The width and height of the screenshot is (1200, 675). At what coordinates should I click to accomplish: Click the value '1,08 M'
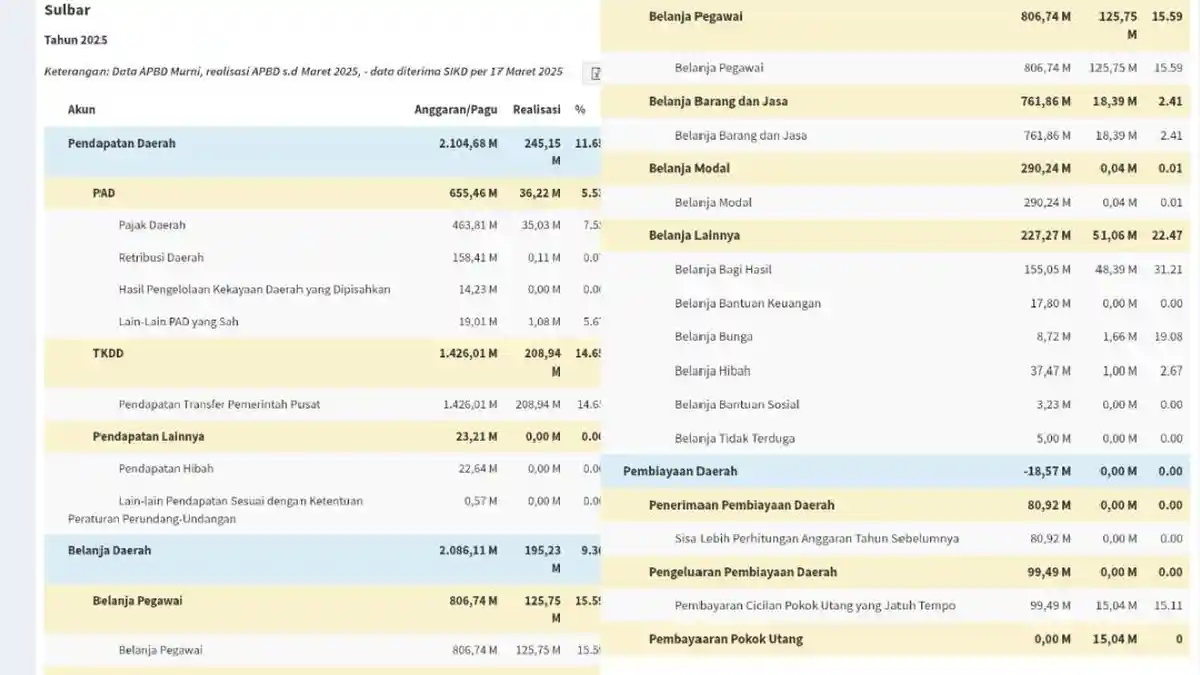(x=544, y=322)
